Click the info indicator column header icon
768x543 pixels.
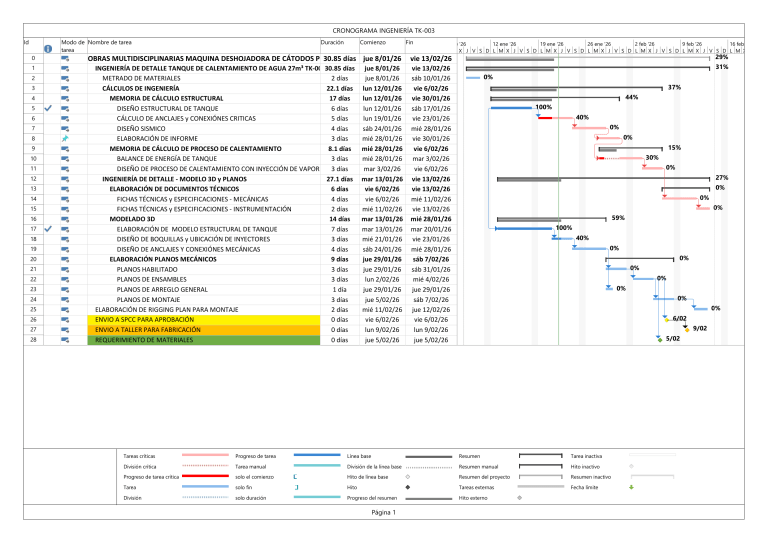47,48
